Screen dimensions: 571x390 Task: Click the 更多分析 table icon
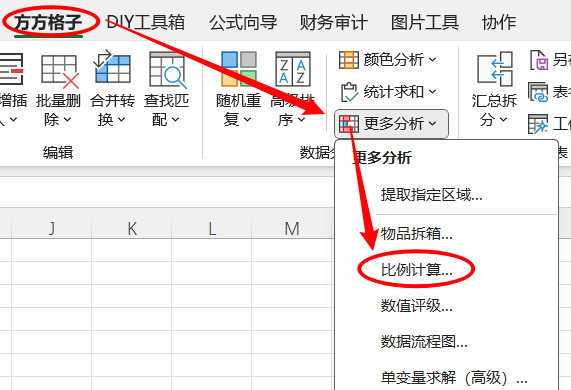click(x=348, y=124)
